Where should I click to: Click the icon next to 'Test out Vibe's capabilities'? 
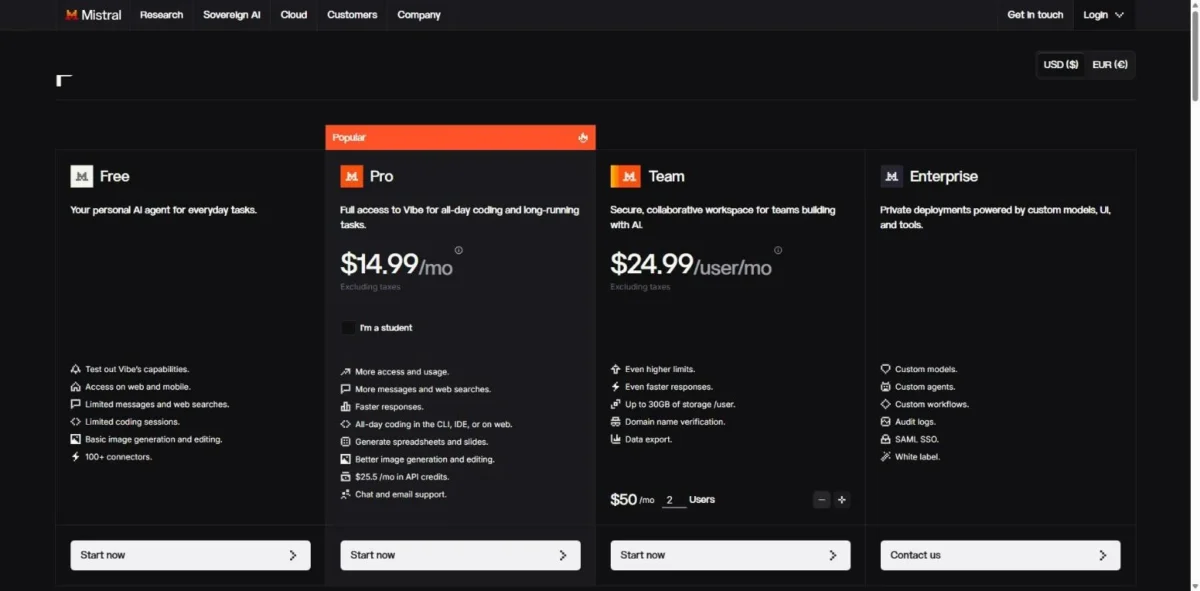click(x=76, y=369)
